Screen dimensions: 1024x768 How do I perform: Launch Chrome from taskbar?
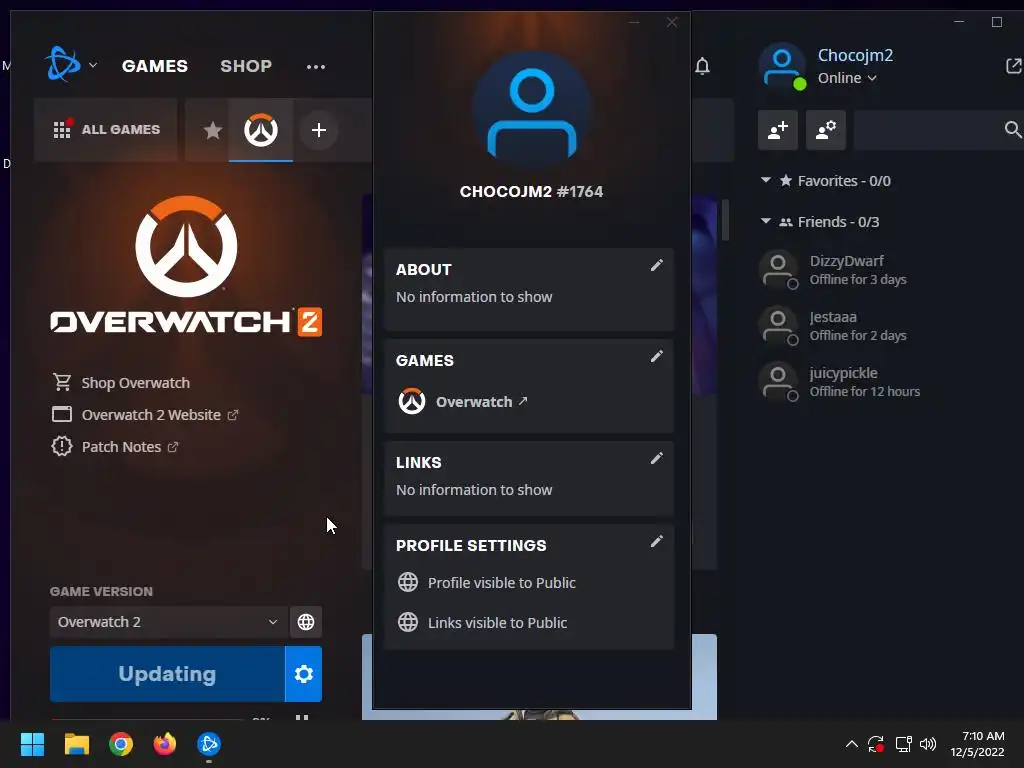click(121, 744)
